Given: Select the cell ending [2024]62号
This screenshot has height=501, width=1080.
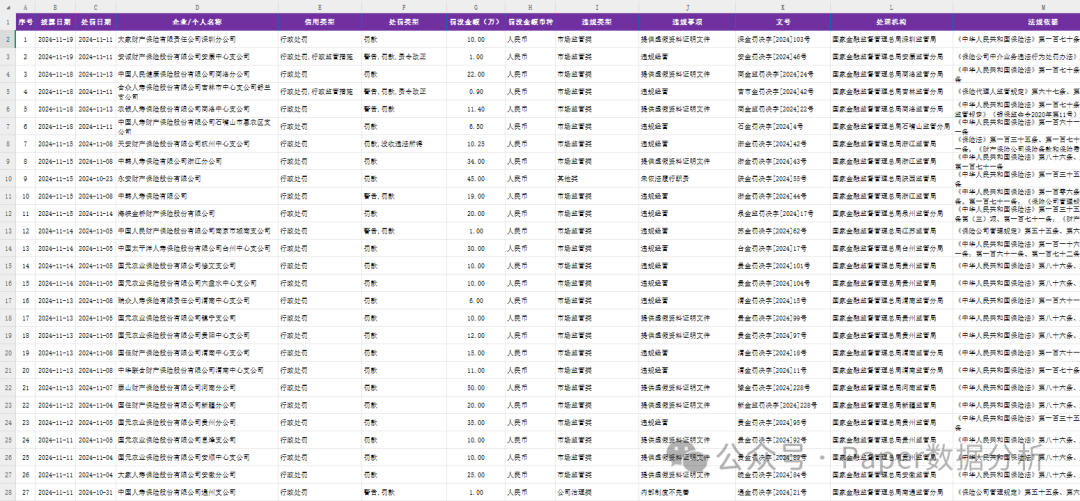Looking at the screenshot, I should (x=783, y=231).
